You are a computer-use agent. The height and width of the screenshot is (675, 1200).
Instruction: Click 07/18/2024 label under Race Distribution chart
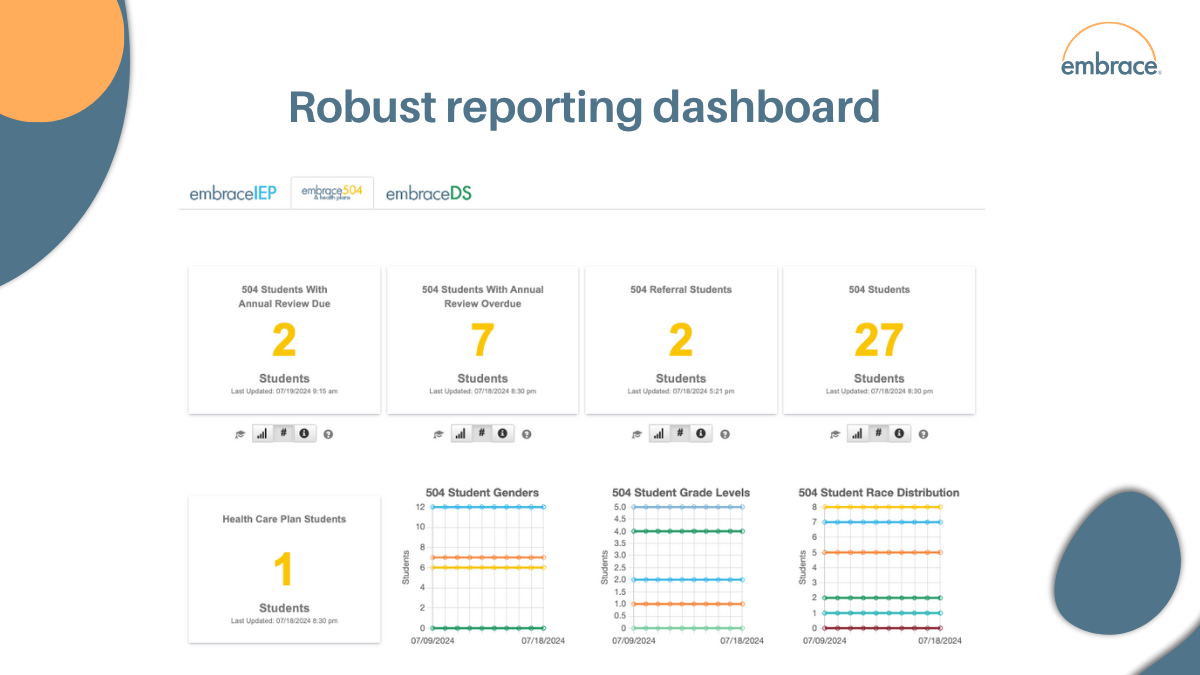pos(938,640)
